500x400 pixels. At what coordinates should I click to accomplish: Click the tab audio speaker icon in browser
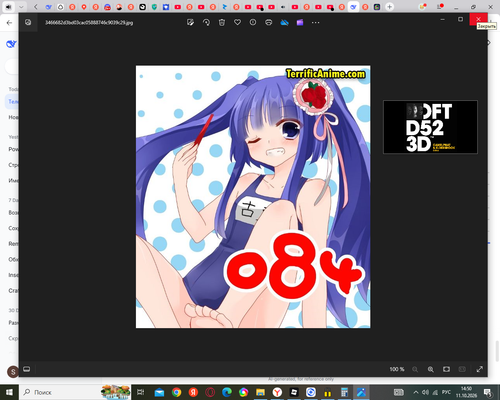point(9,7)
